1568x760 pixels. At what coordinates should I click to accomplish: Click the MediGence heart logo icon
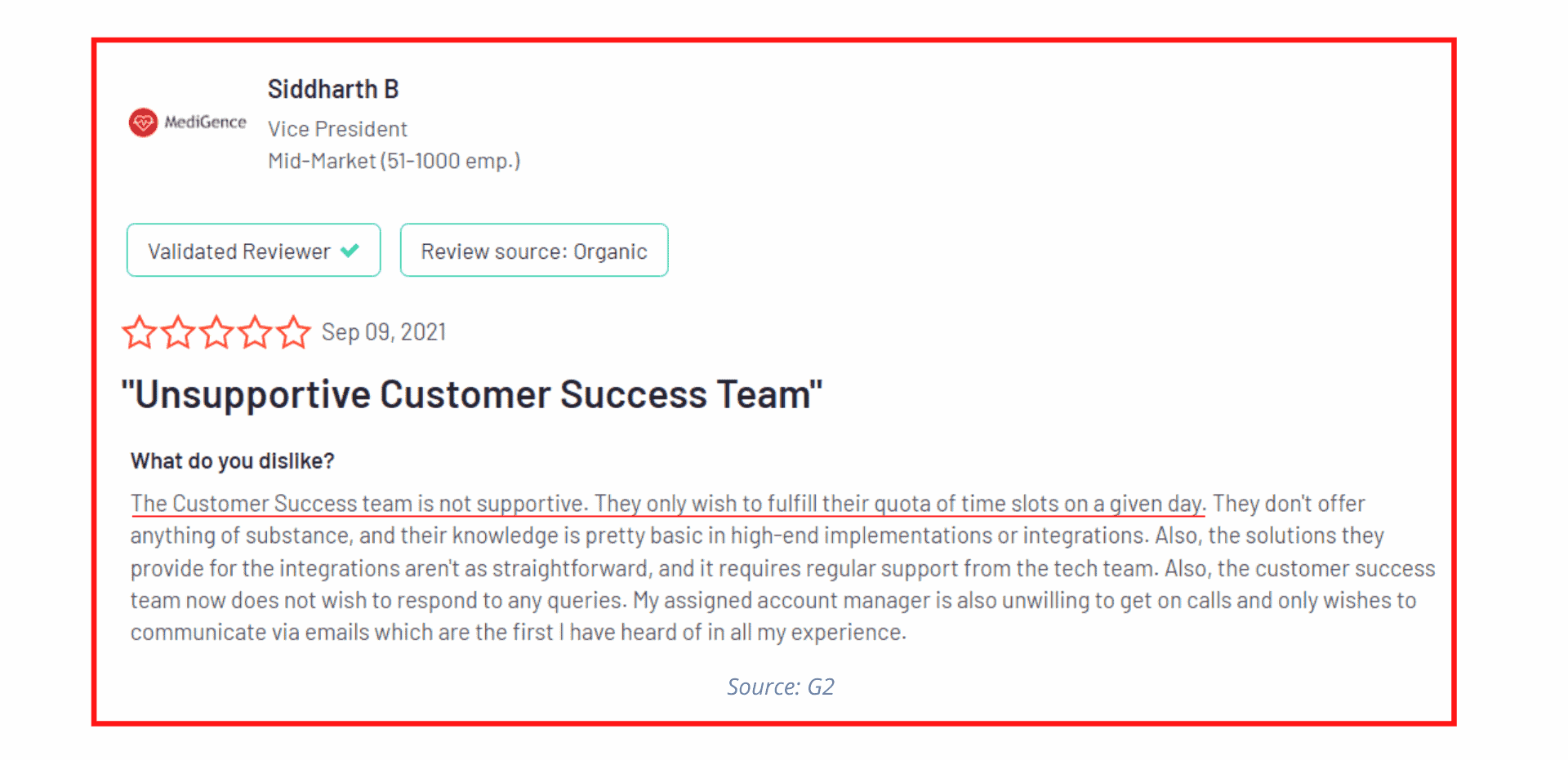pos(143,122)
